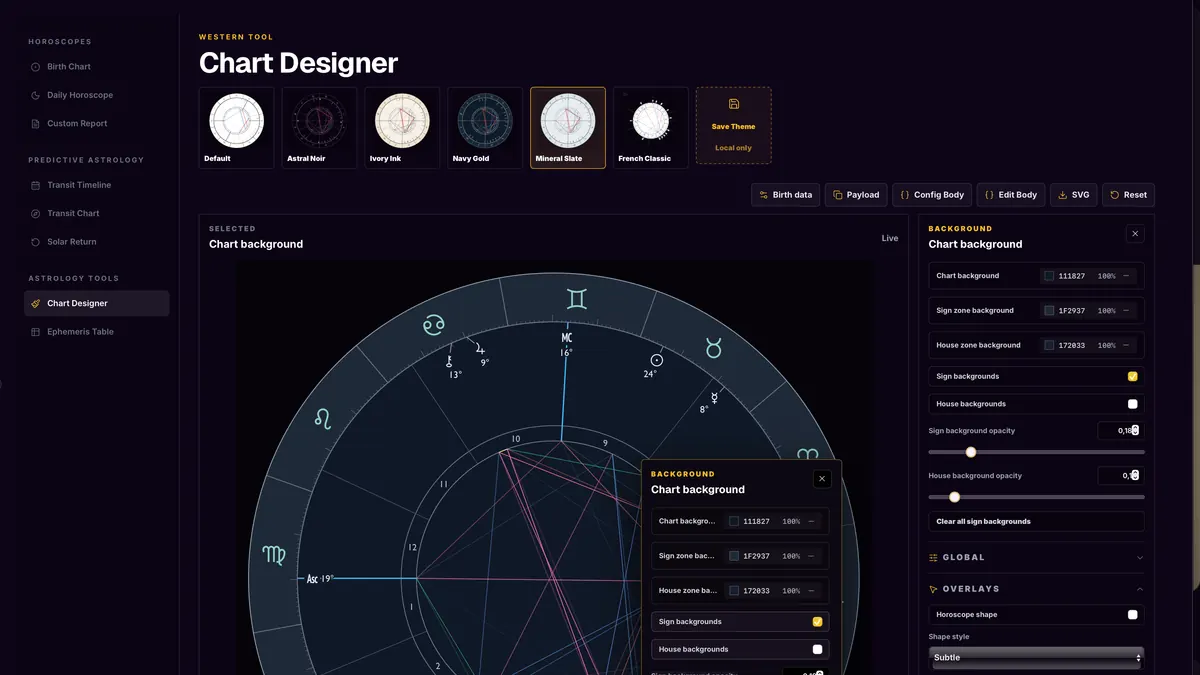This screenshot has height=675, width=1200.
Task: Enable House backgrounds in floating popup
Action: [817, 649]
